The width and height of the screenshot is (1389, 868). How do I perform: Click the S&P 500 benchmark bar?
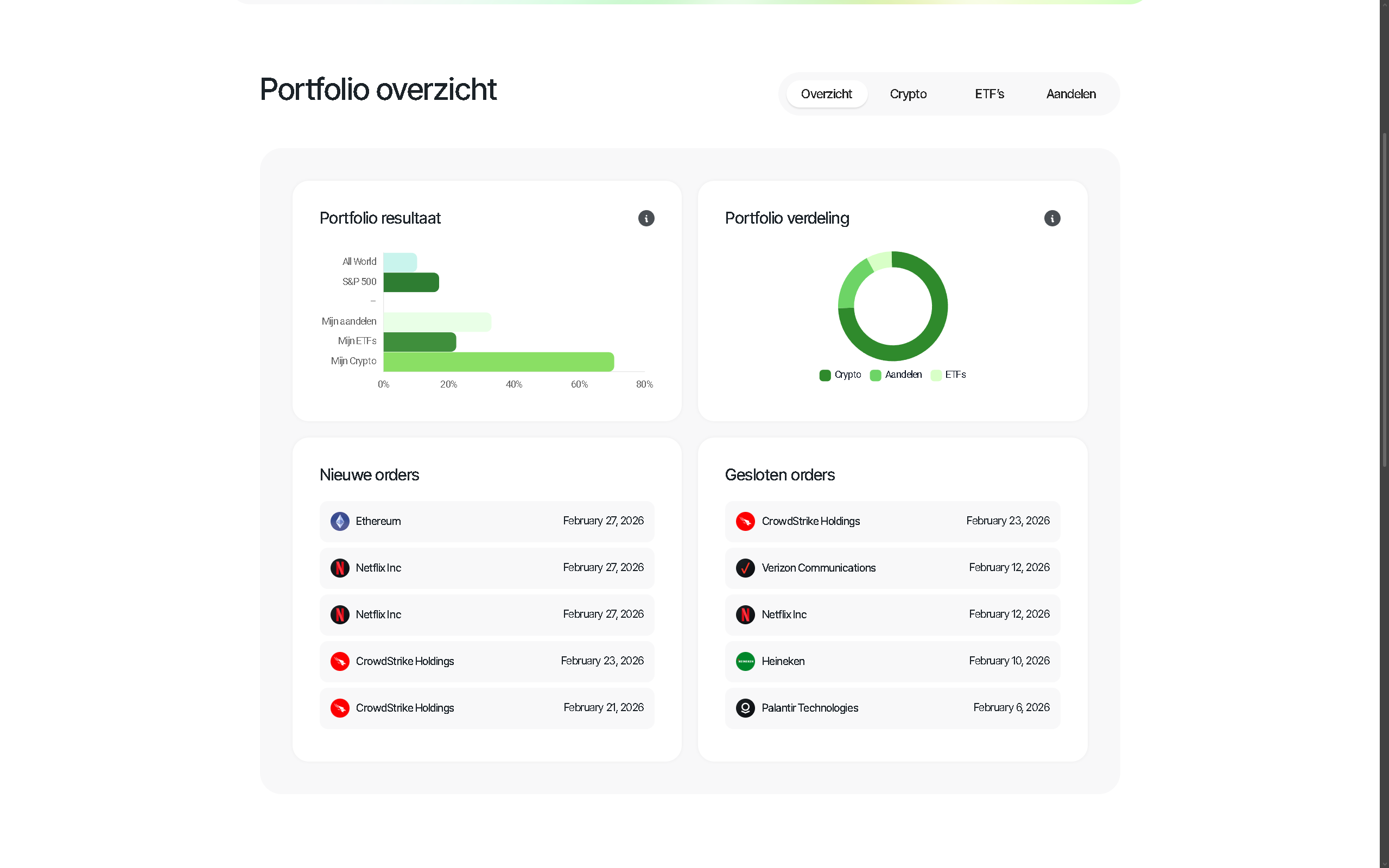pos(411,282)
